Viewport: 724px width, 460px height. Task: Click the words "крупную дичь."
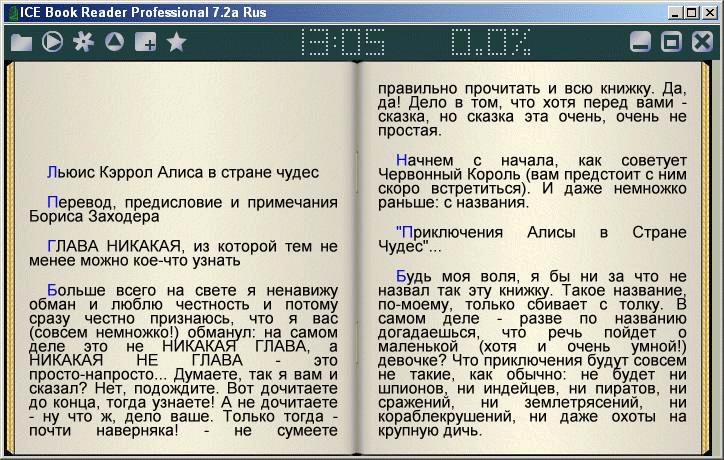(x=430, y=431)
